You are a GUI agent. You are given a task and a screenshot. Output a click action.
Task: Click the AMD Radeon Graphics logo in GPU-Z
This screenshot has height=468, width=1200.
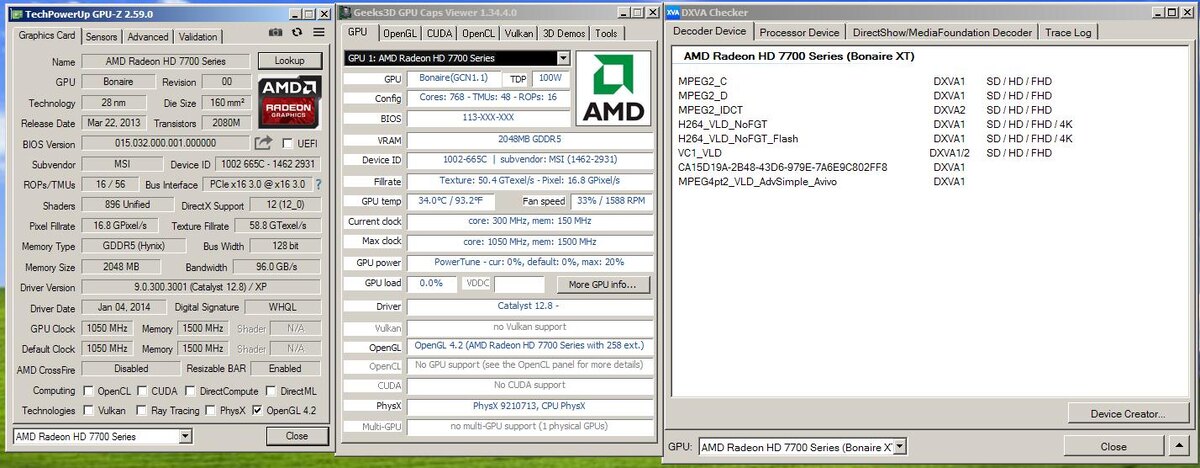point(290,103)
